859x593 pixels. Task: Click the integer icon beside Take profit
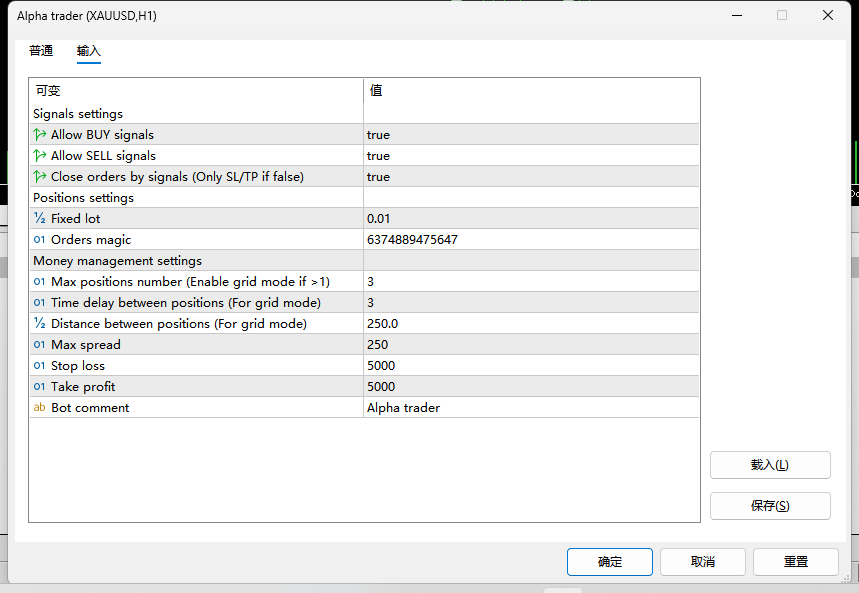[39, 386]
